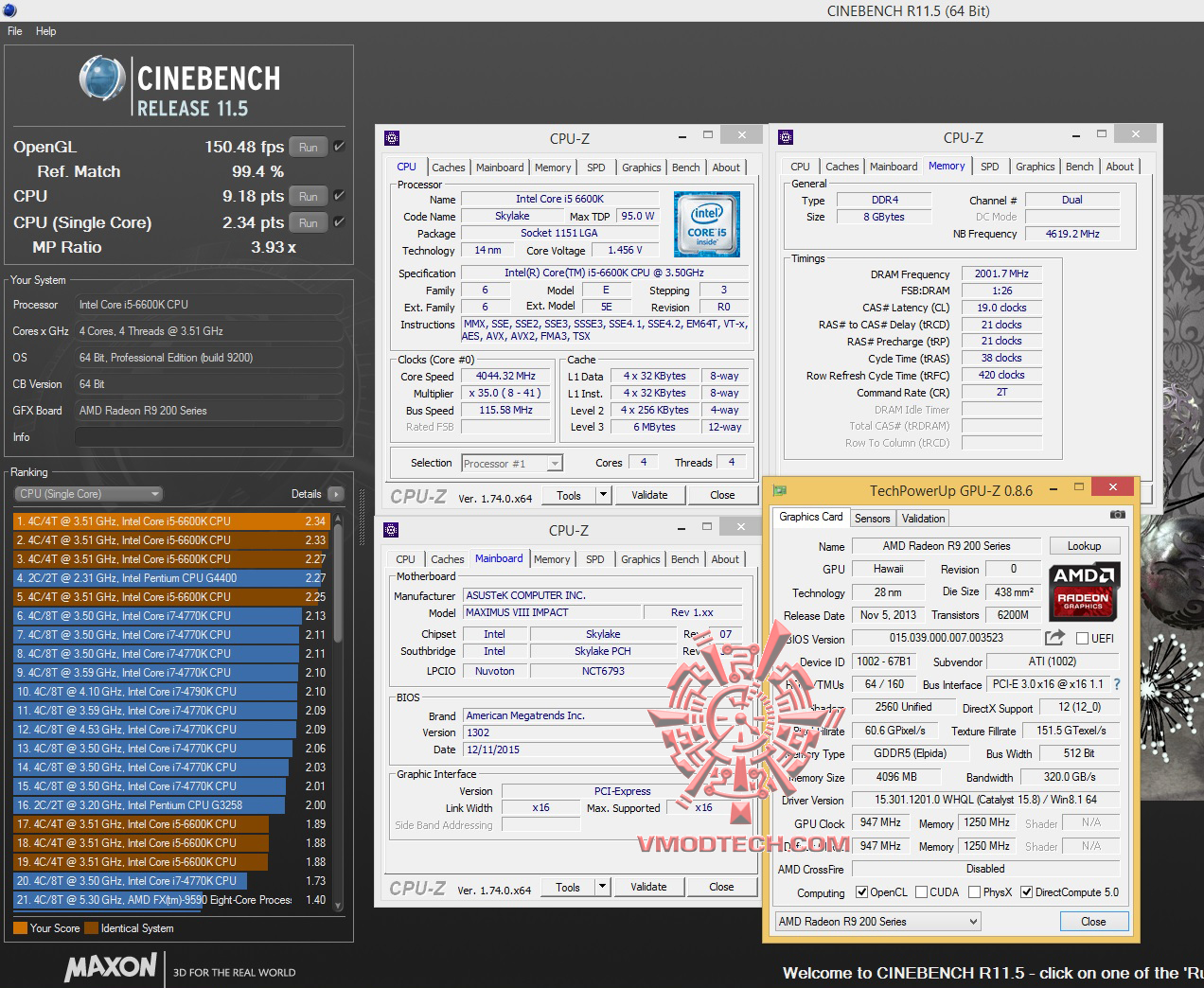Select ranking row 16 Intel Pentium CPU G3258
Viewport: 1204px width, 988px height.
[171, 805]
